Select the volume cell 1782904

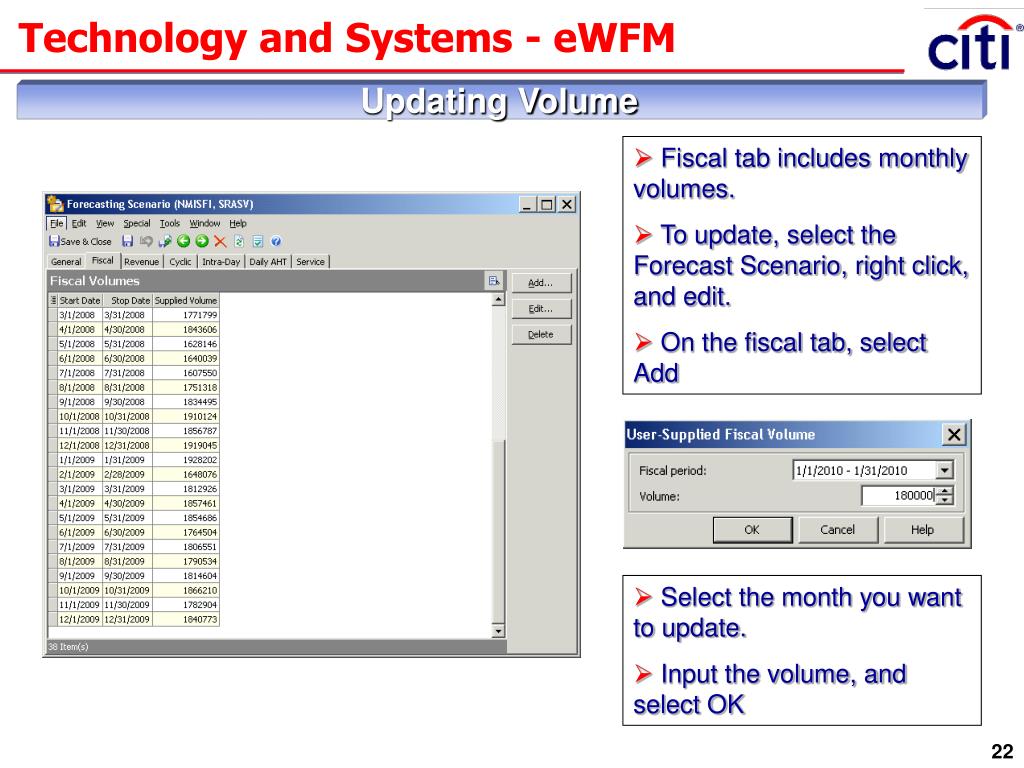[x=186, y=605]
